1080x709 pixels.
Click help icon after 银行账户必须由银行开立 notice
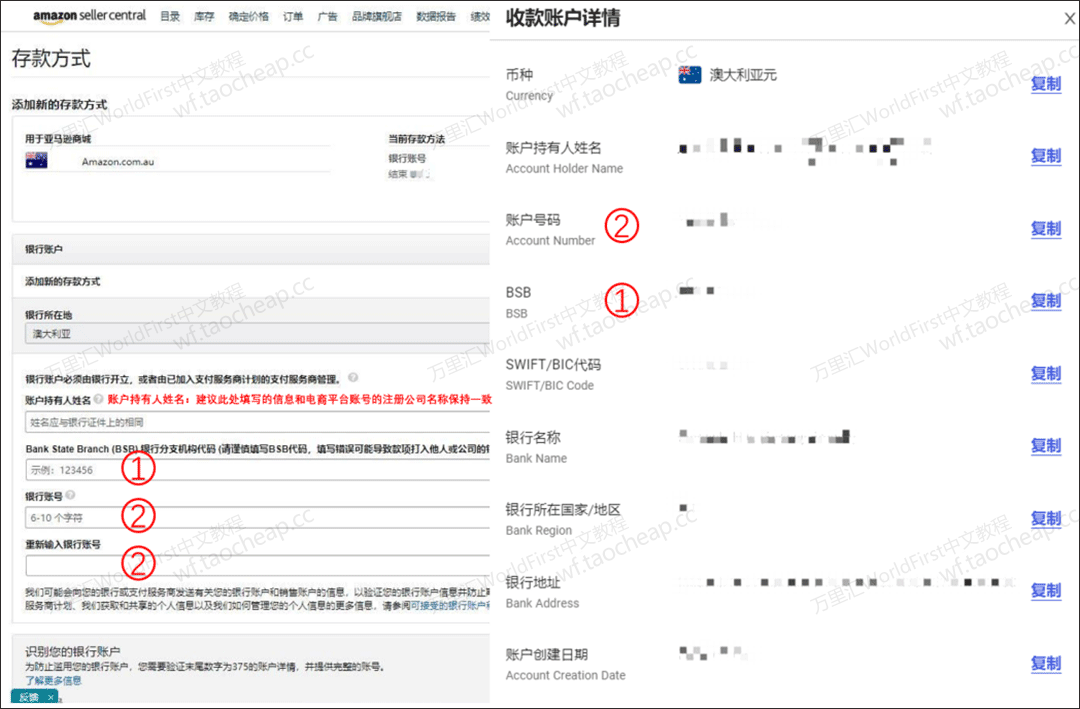click(x=353, y=378)
